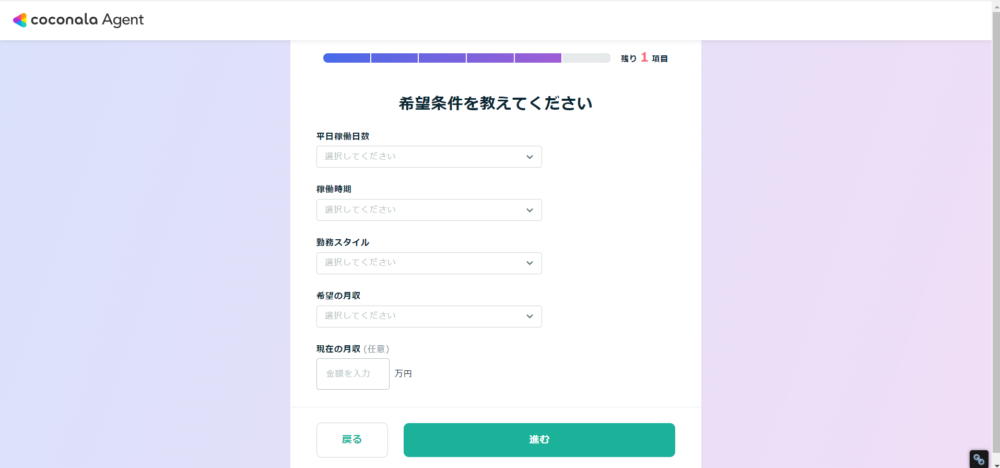Click first blue segment of progress bar
The height and width of the screenshot is (468, 1000).
point(346,58)
